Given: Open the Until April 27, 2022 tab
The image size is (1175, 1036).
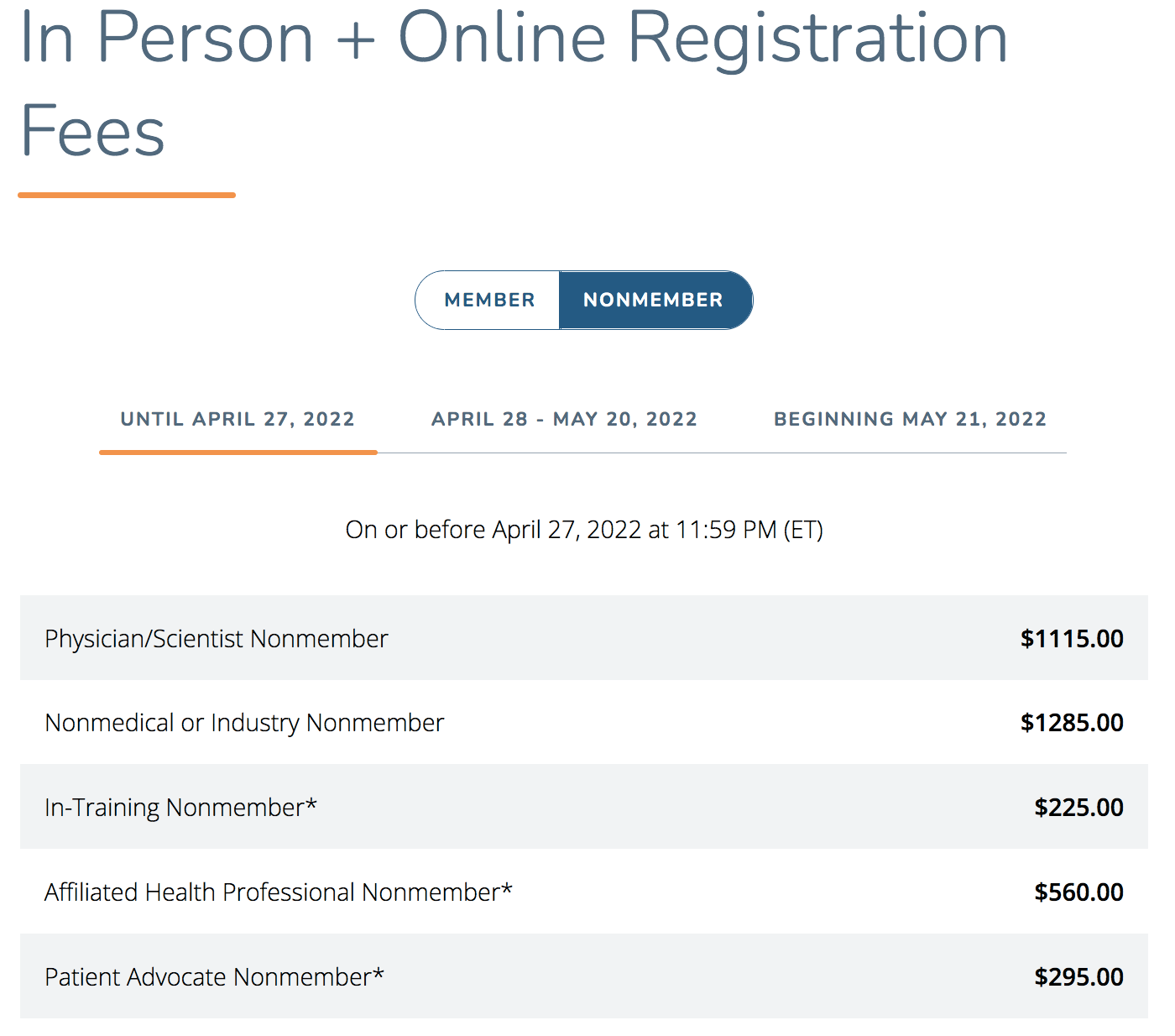Looking at the screenshot, I should click(238, 419).
